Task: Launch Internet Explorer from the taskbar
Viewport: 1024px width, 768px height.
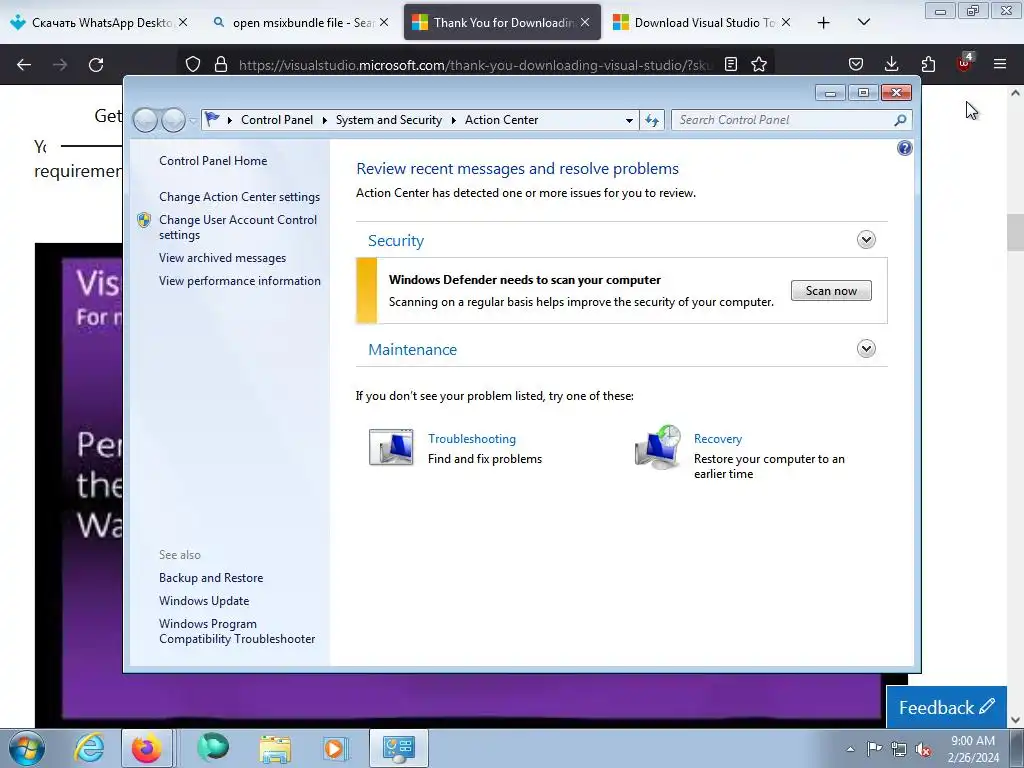Action: [x=89, y=748]
